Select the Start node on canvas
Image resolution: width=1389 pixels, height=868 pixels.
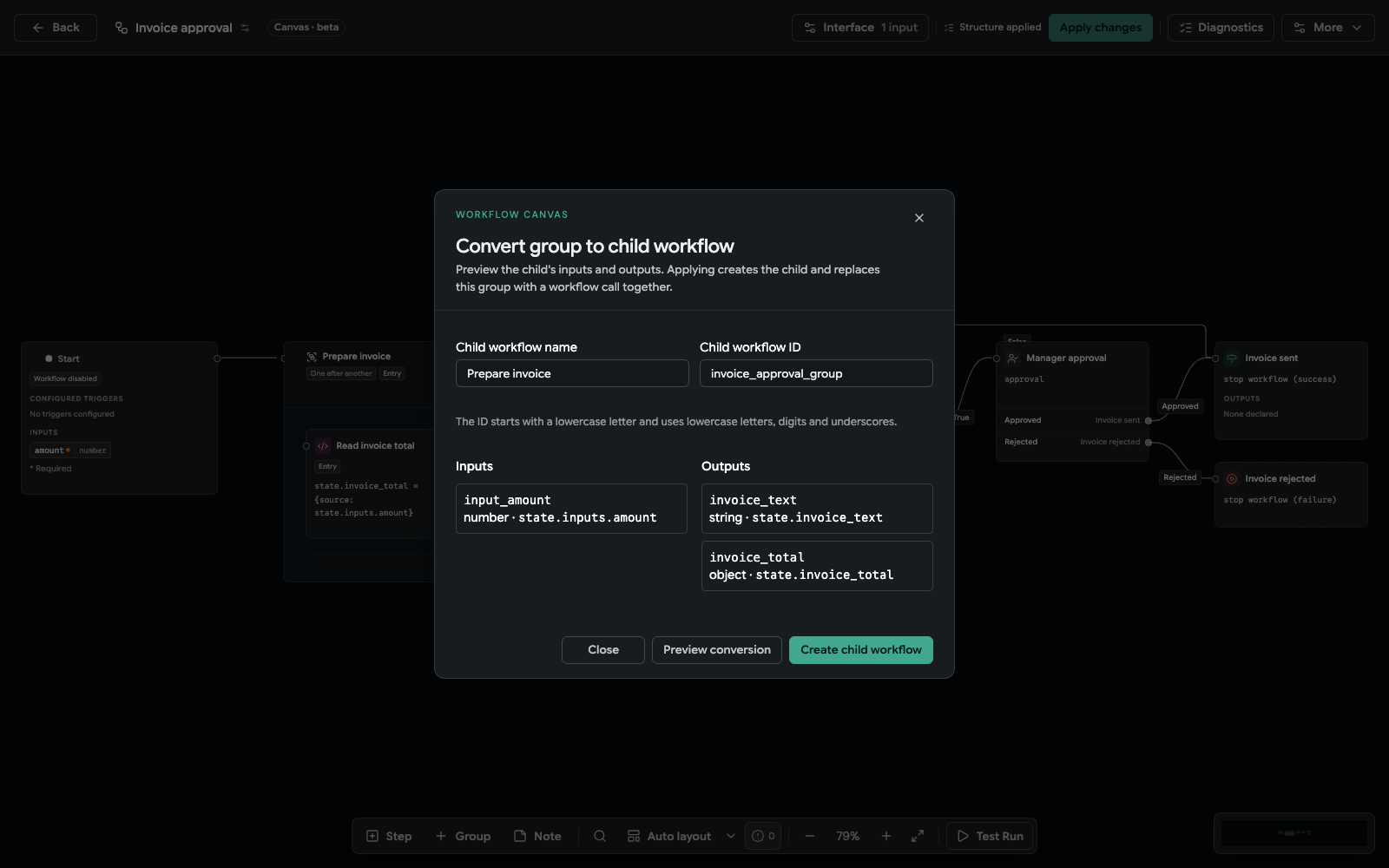point(120,418)
